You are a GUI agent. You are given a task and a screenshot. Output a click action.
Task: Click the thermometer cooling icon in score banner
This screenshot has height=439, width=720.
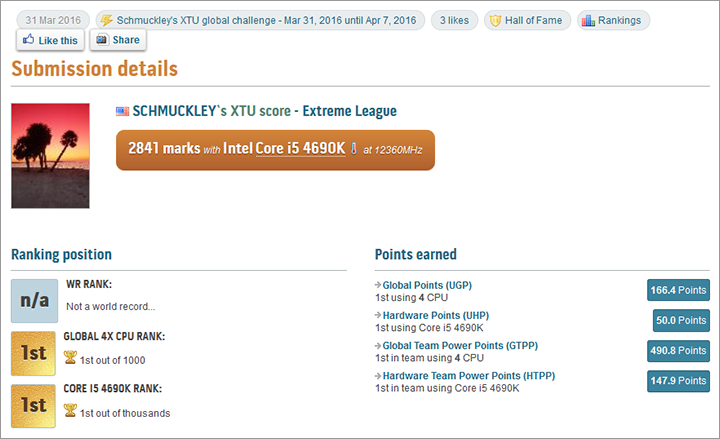pyautogui.click(x=354, y=148)
